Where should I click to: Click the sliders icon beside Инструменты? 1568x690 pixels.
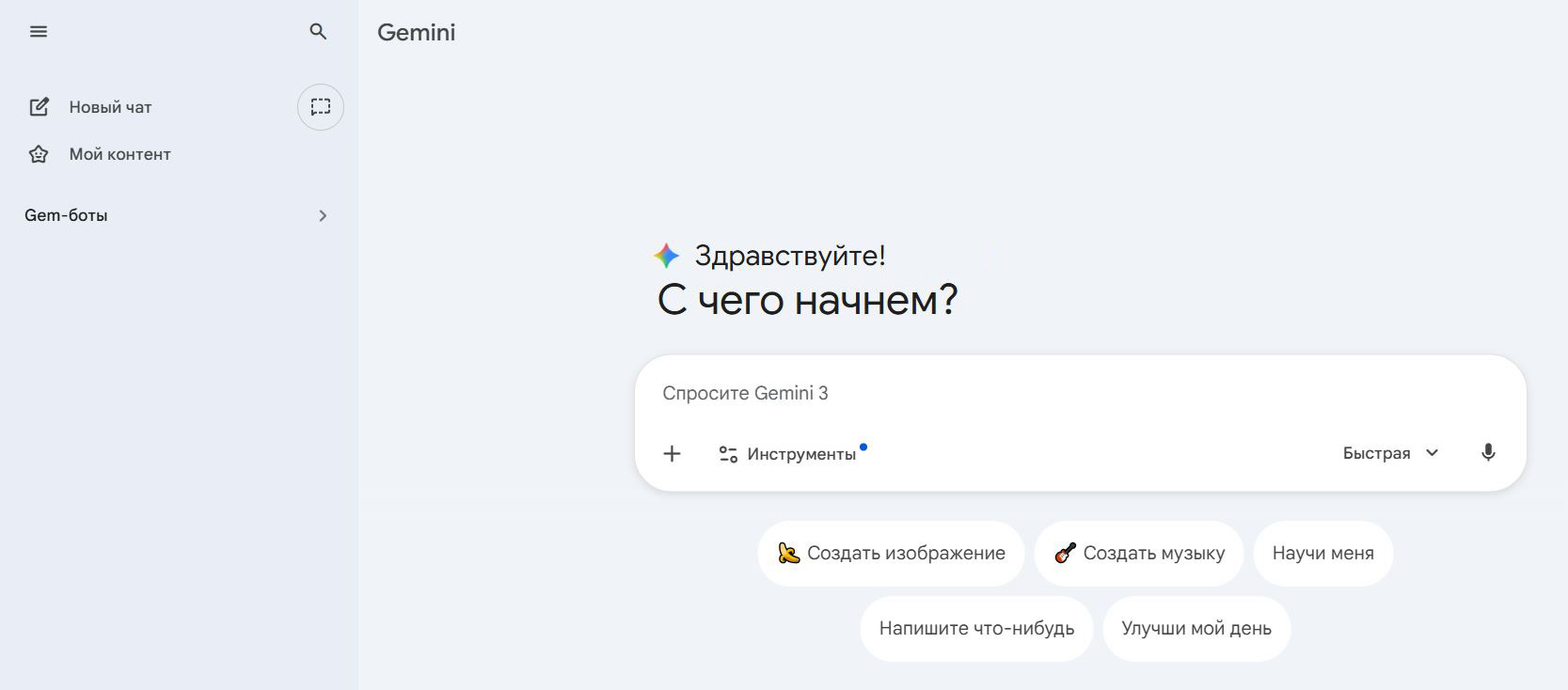point(727,452)
